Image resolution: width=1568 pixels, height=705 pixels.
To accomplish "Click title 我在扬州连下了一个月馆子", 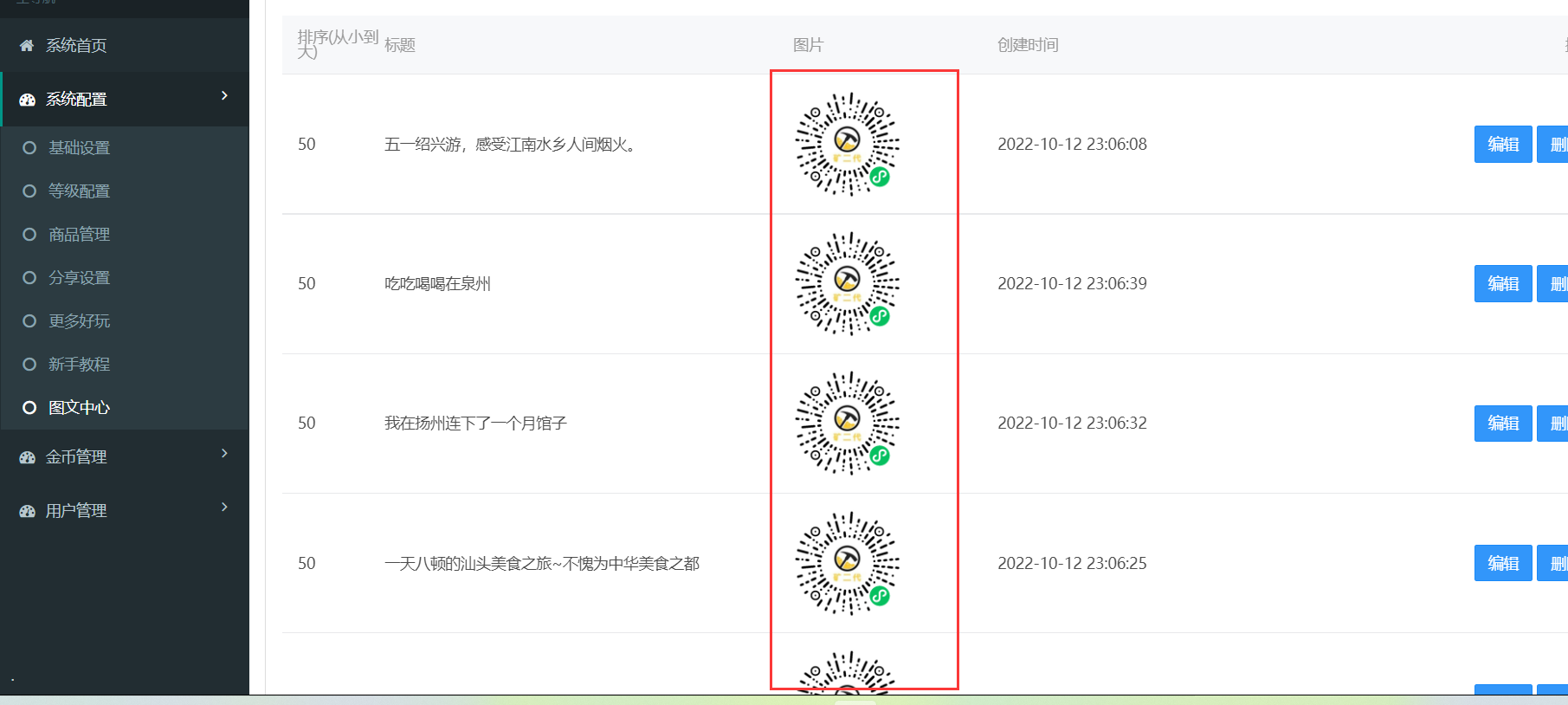I will pyautogui.click(x=475, y=424).
